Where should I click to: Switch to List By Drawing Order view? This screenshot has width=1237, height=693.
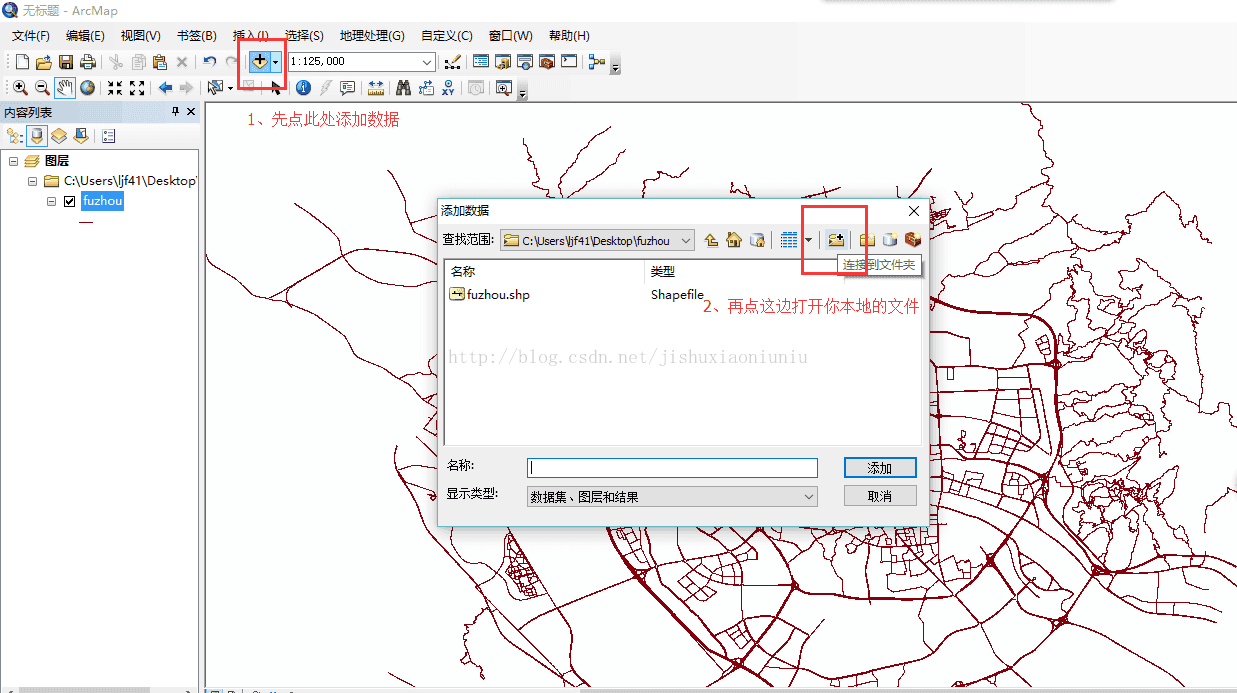coord(14,136)
